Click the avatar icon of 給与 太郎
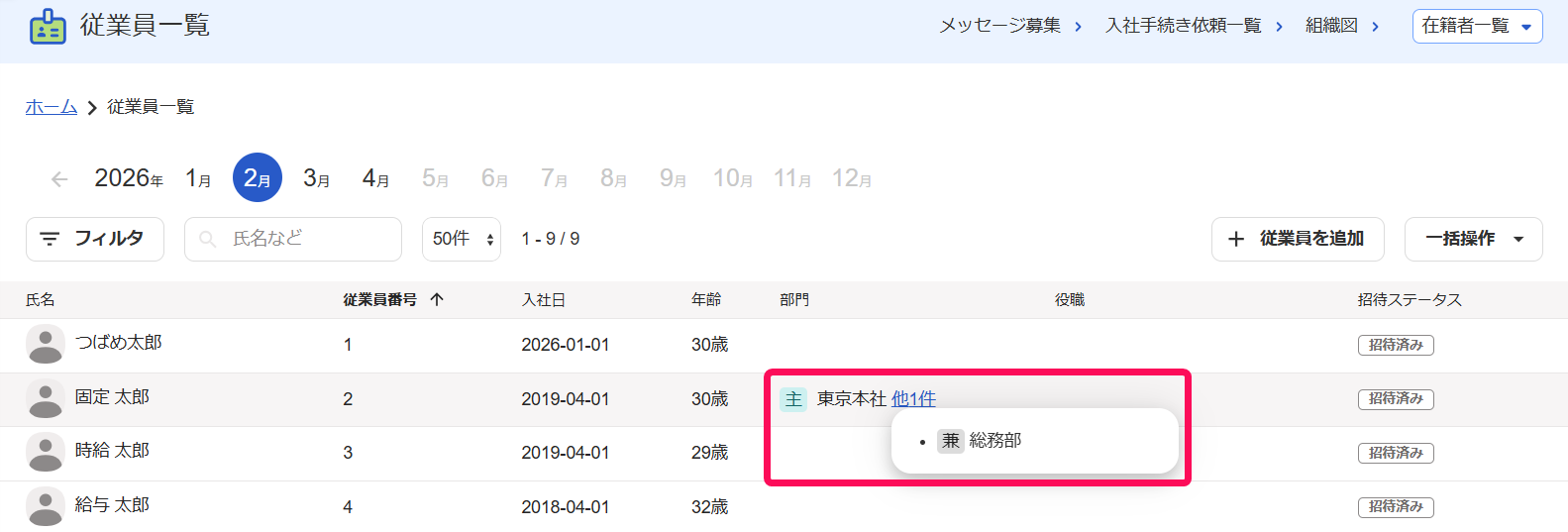 click(46, 507)
